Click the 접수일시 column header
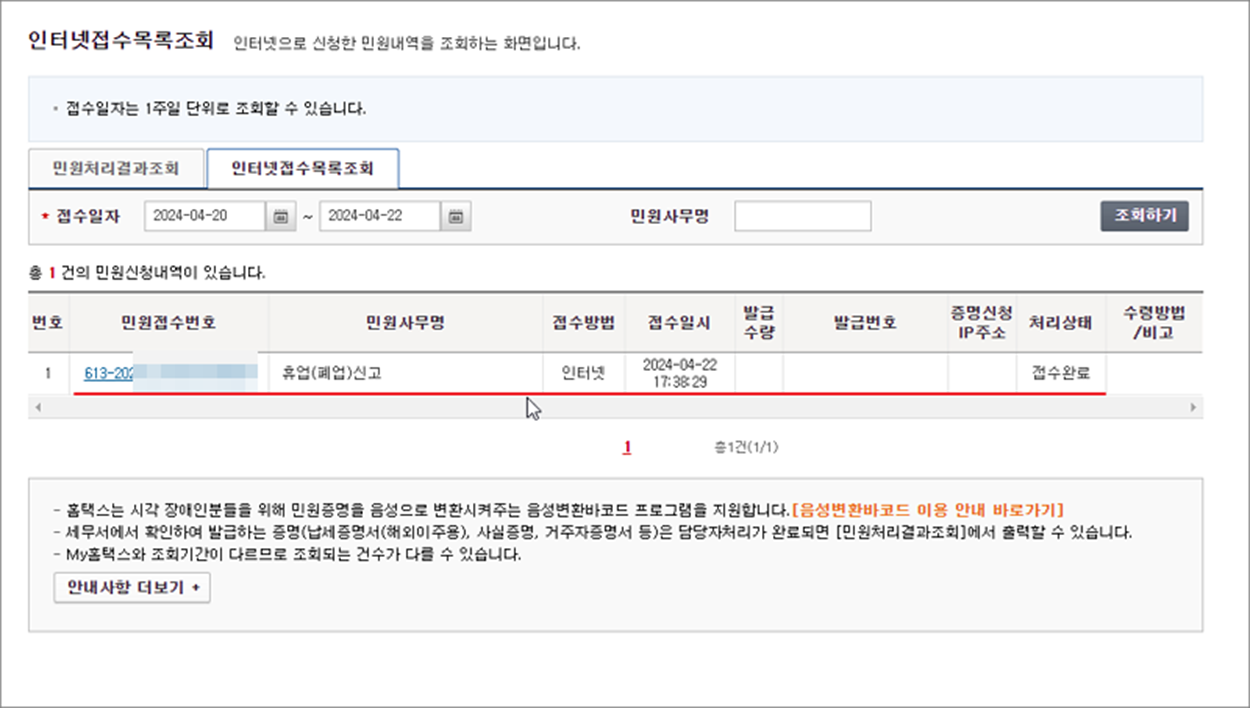This screenshot has width=1250, height=708. click(679, 323)
